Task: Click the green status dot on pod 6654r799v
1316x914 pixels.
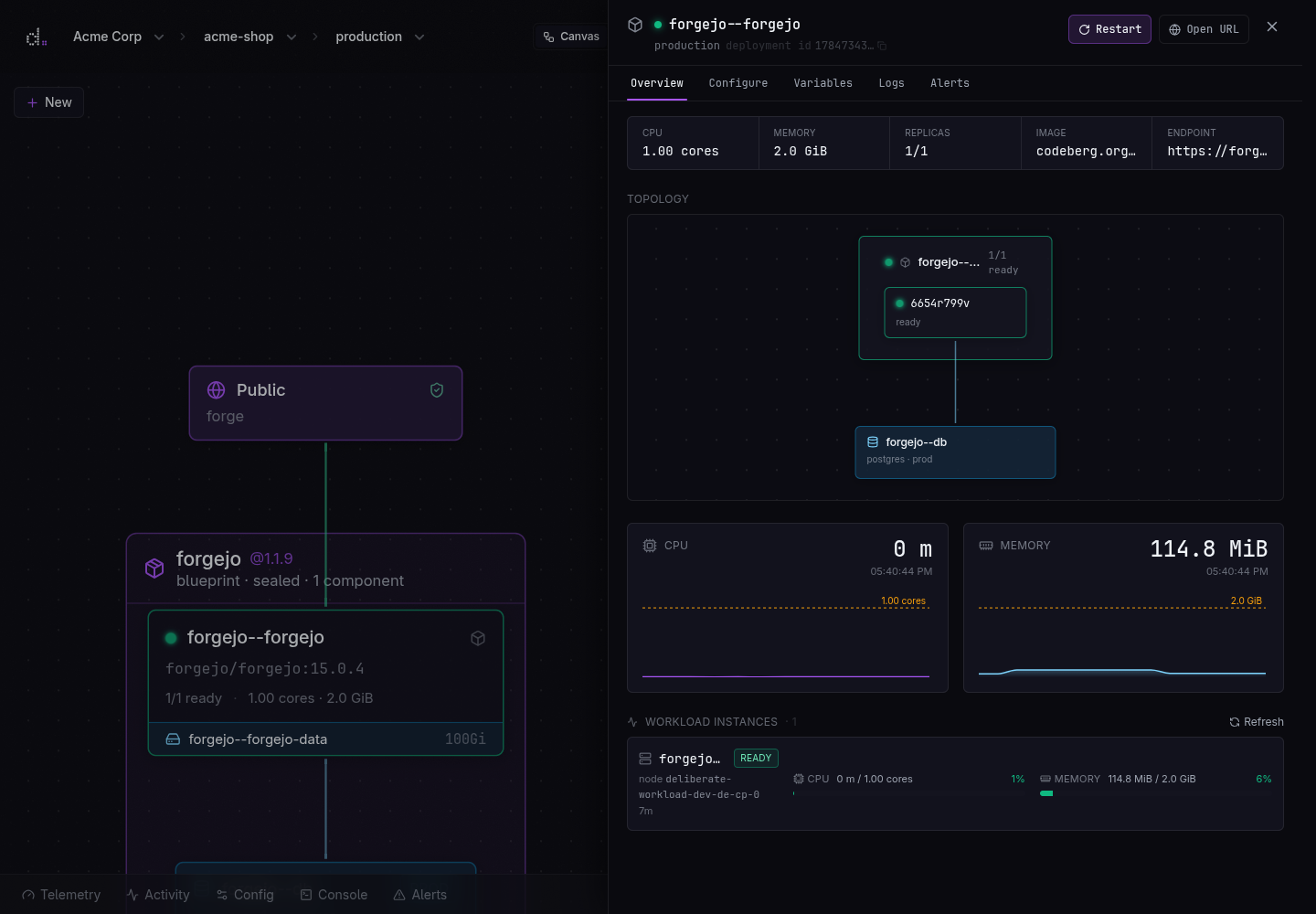Action: click(x=900, y=303)
